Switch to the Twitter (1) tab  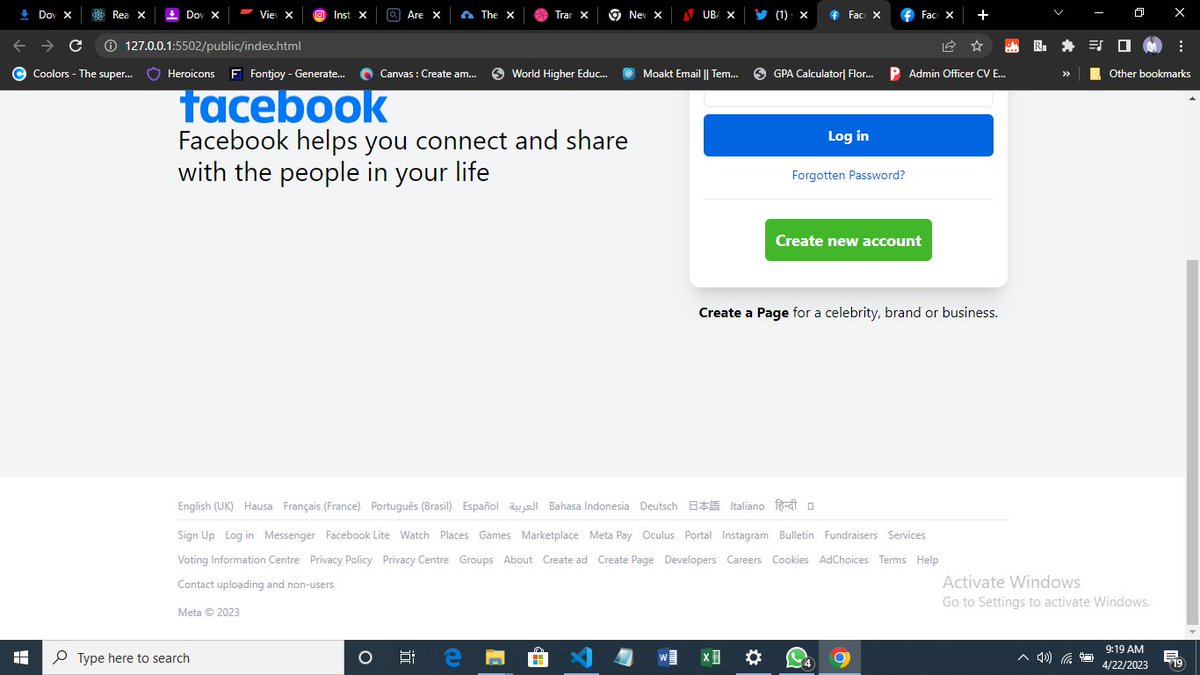point(781,15)
